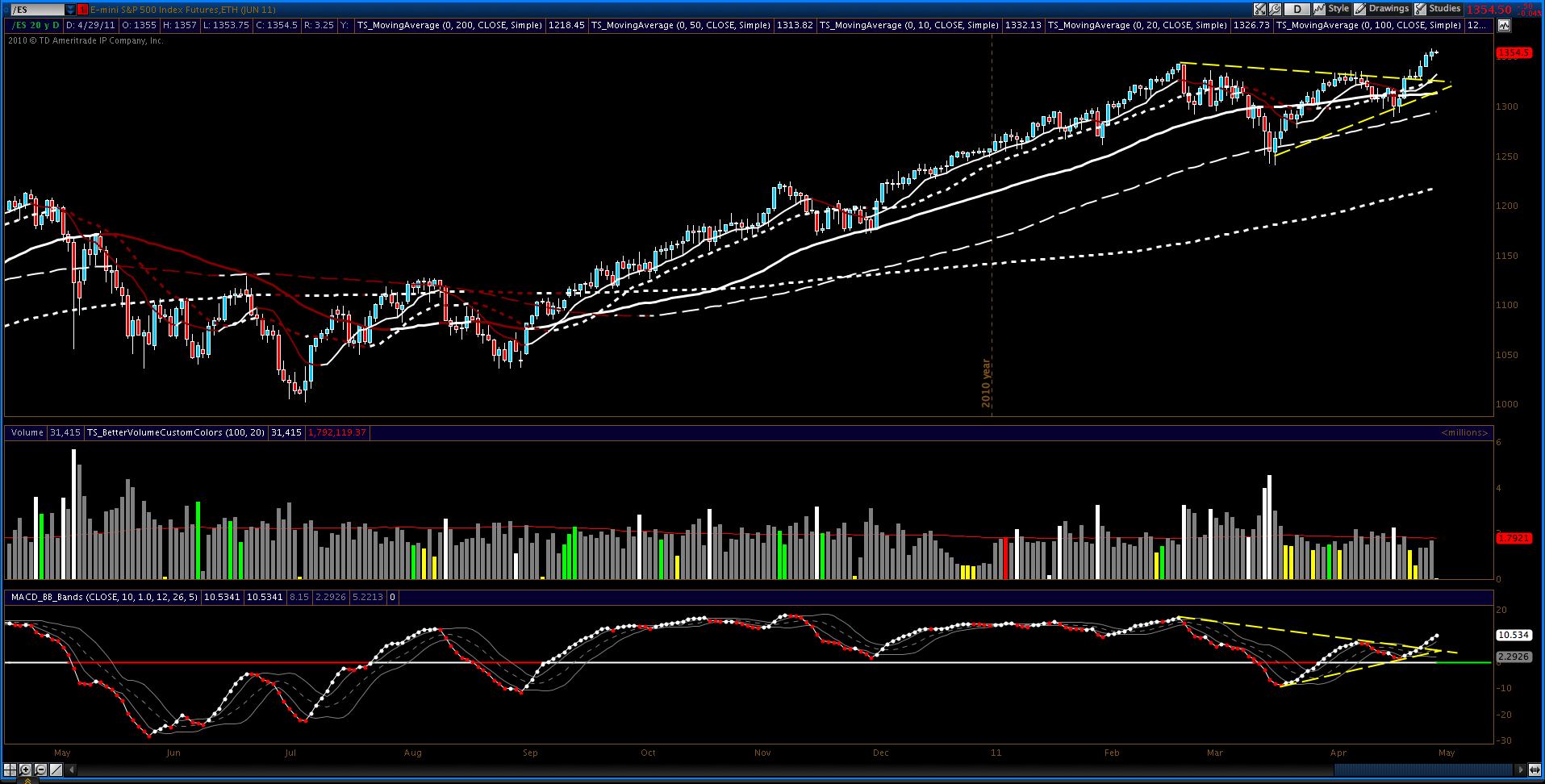Click the 50-period TS_MovingAverage study label
Image resolution: width=1545 pixels, height=784 pixels.
tap(681, 26)
